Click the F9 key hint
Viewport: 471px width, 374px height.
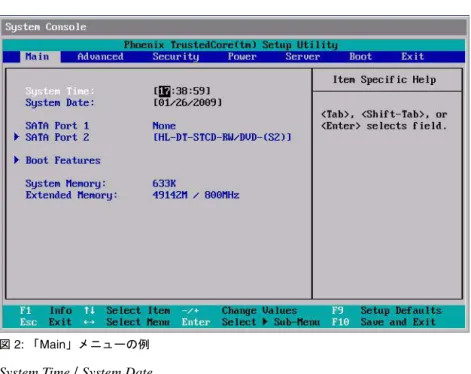337,310
